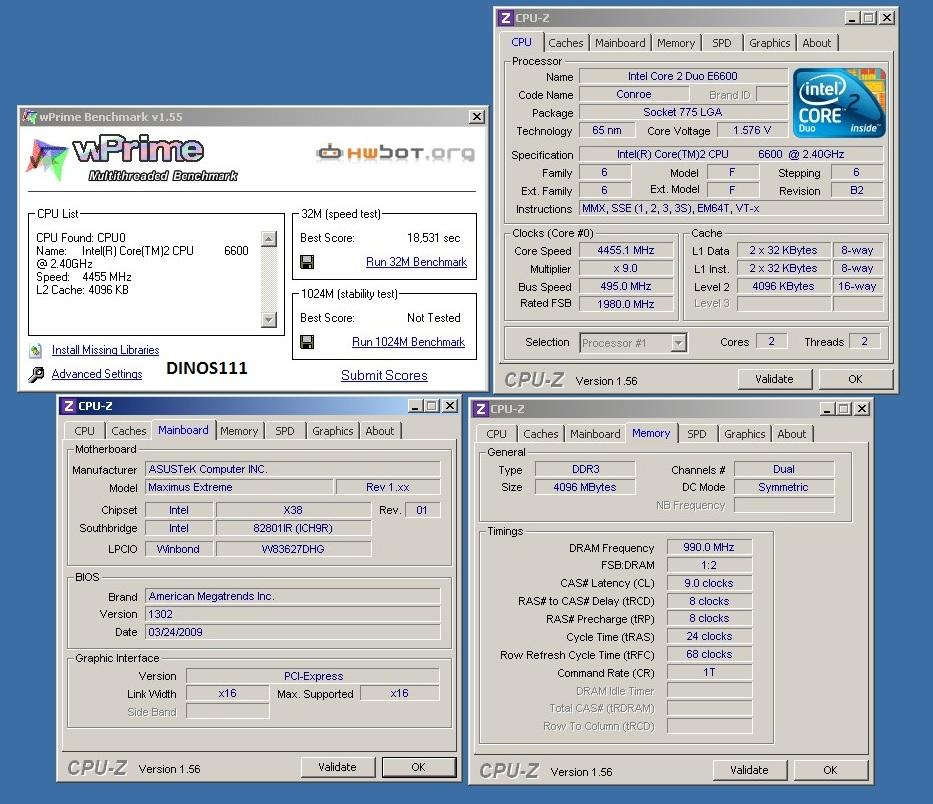Click the Z icon of Memory CPU-Z window
This screenshot has height=804, width=933.
[481, 409]
